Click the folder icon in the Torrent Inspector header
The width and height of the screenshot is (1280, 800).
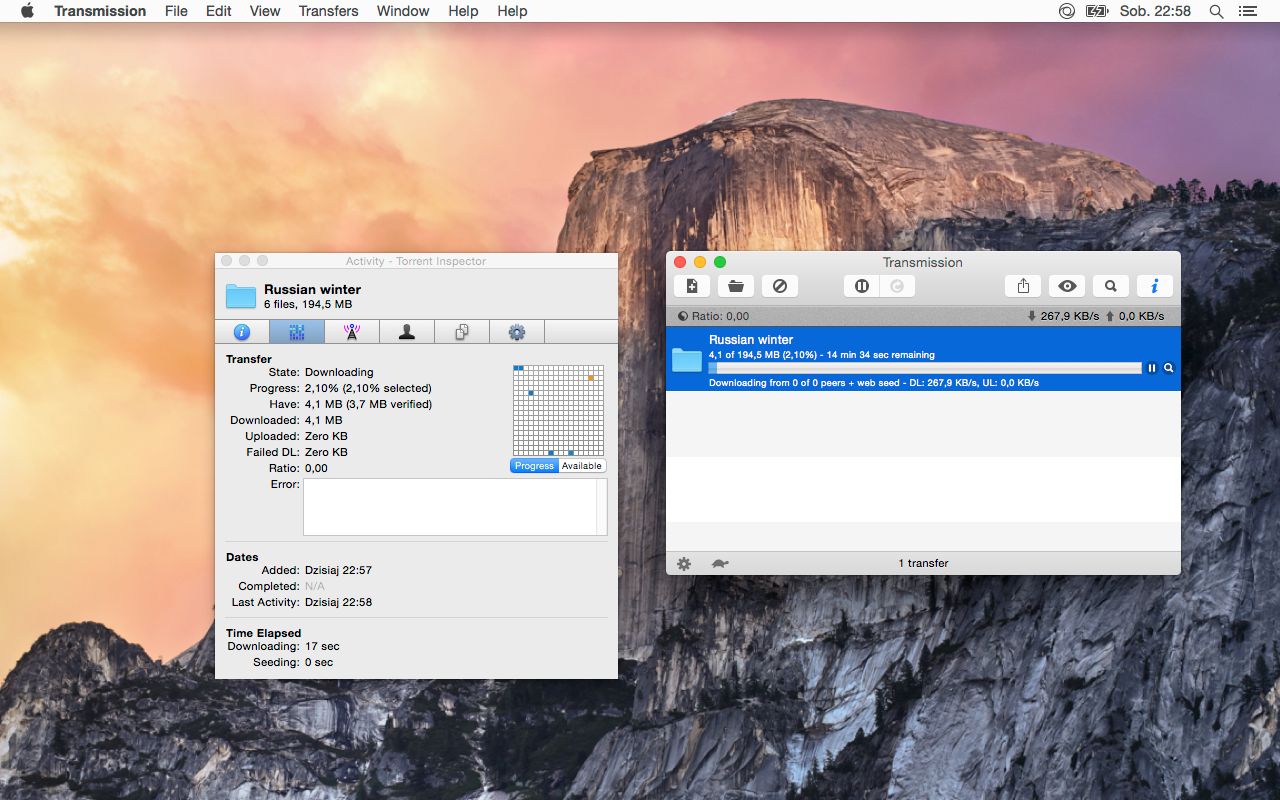(x=241, y=296)
